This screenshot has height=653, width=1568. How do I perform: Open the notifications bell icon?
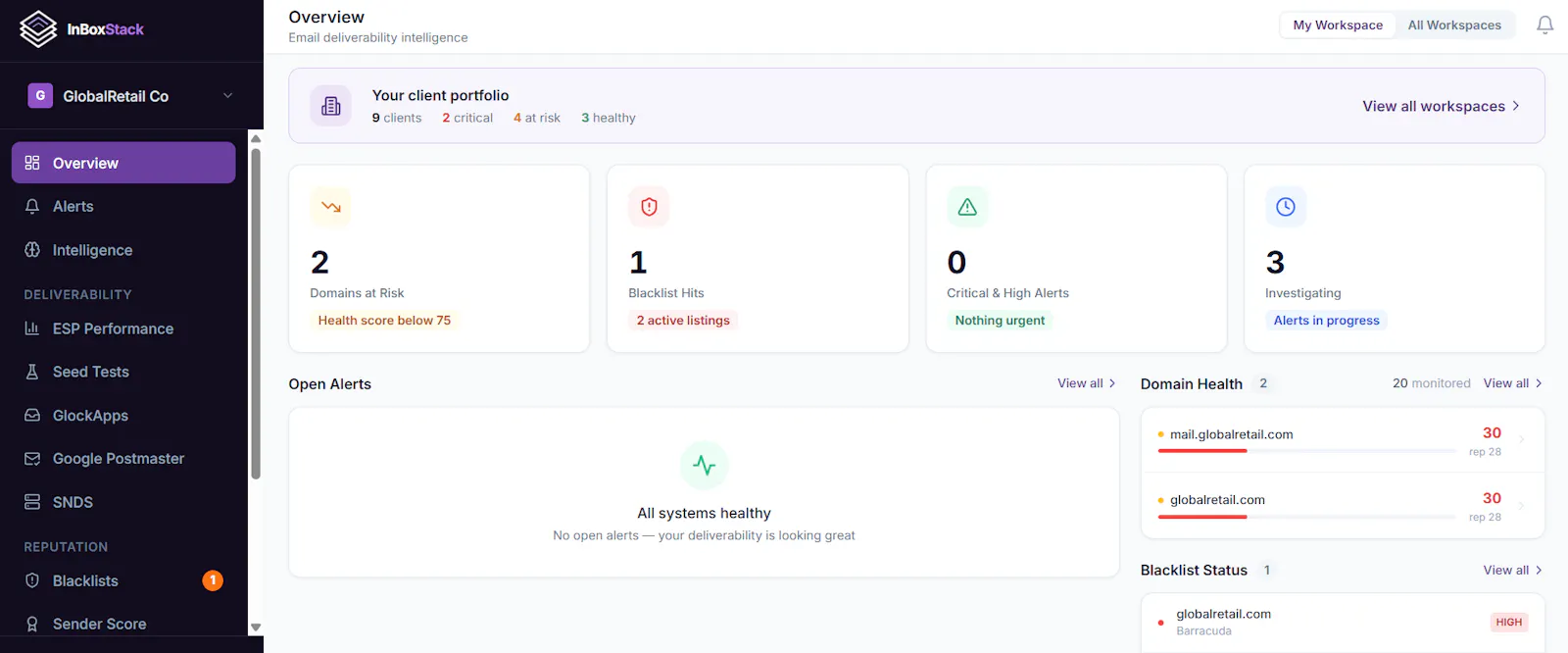pos(1544,25)
